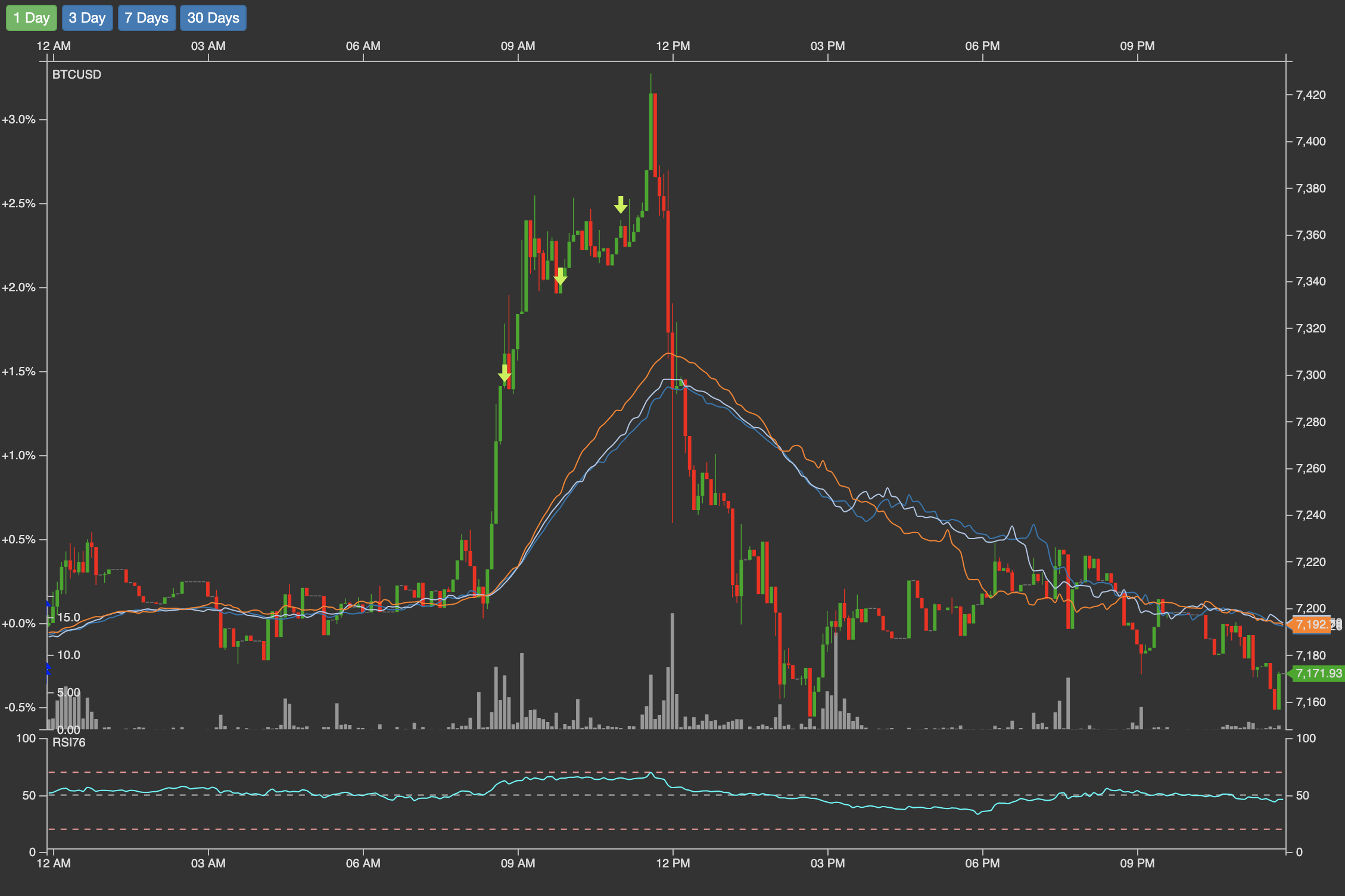Click the top 03 AM time axis label
The height and width of the screenshot is (896, 1345).
pyautogui.click(x=208, y=46)
